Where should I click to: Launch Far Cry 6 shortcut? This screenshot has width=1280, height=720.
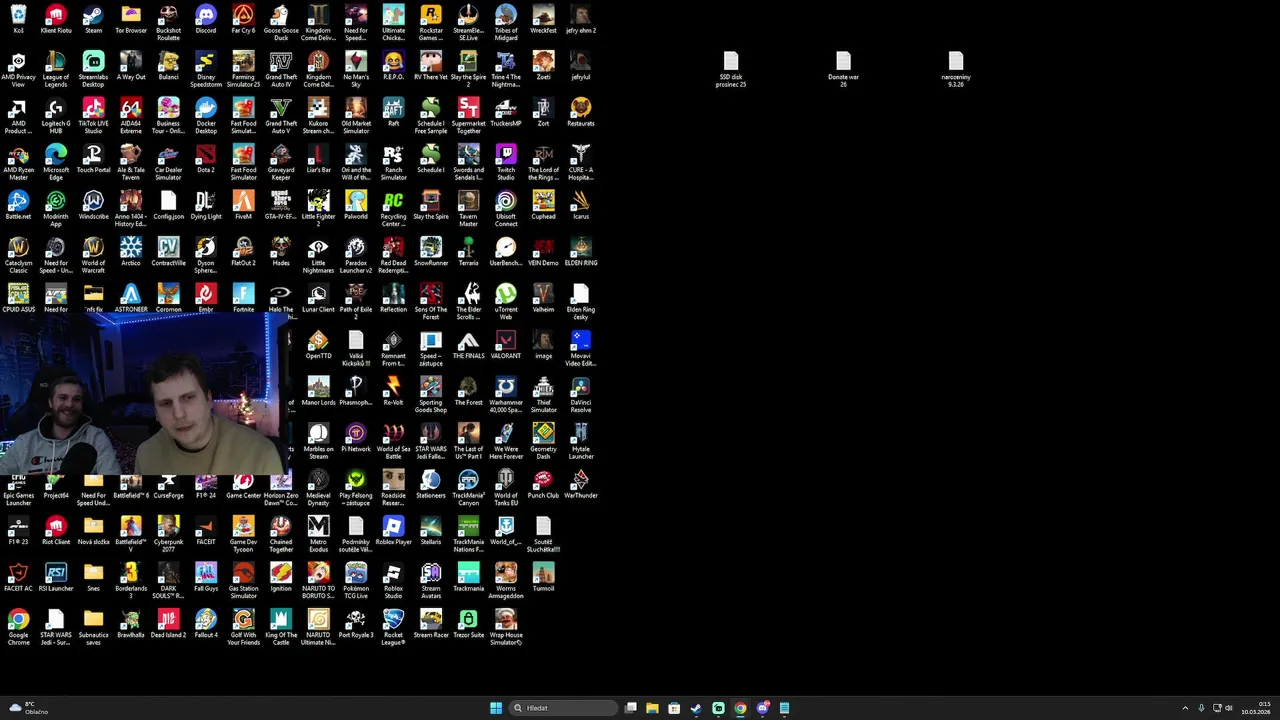tap(243, 19)
